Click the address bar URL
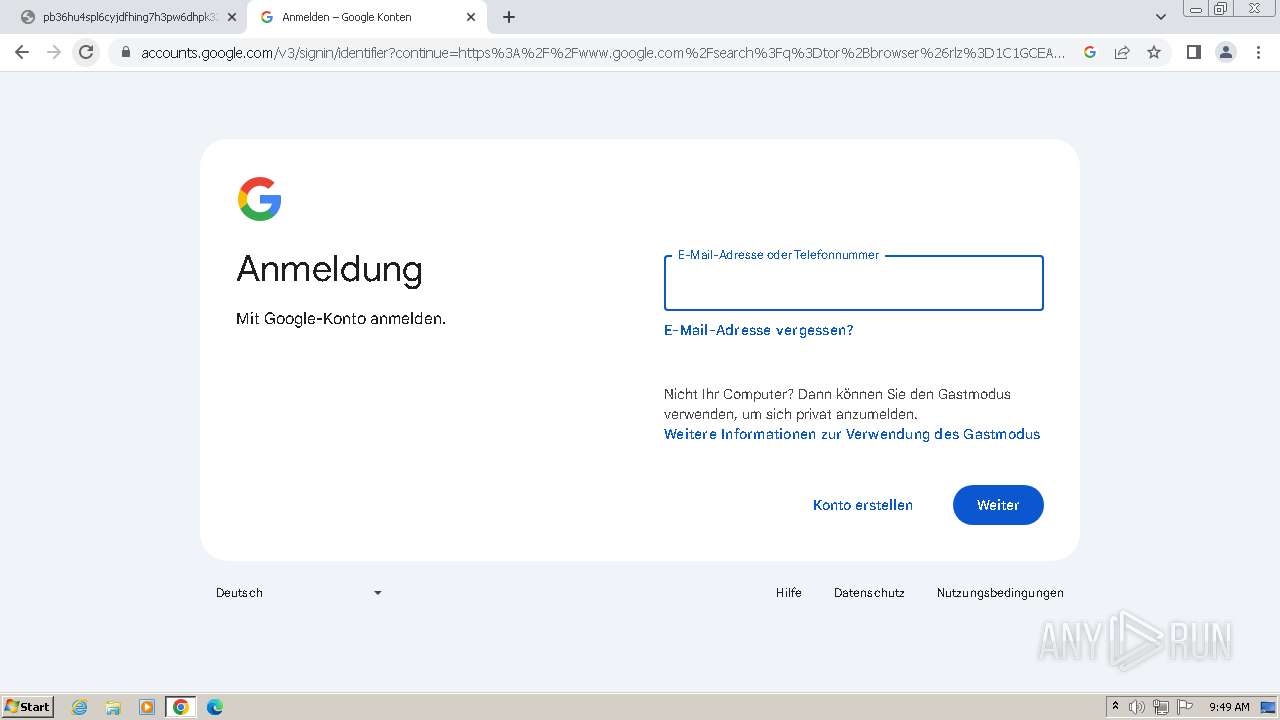1280x720 pixels. click(x=603, y=52)
